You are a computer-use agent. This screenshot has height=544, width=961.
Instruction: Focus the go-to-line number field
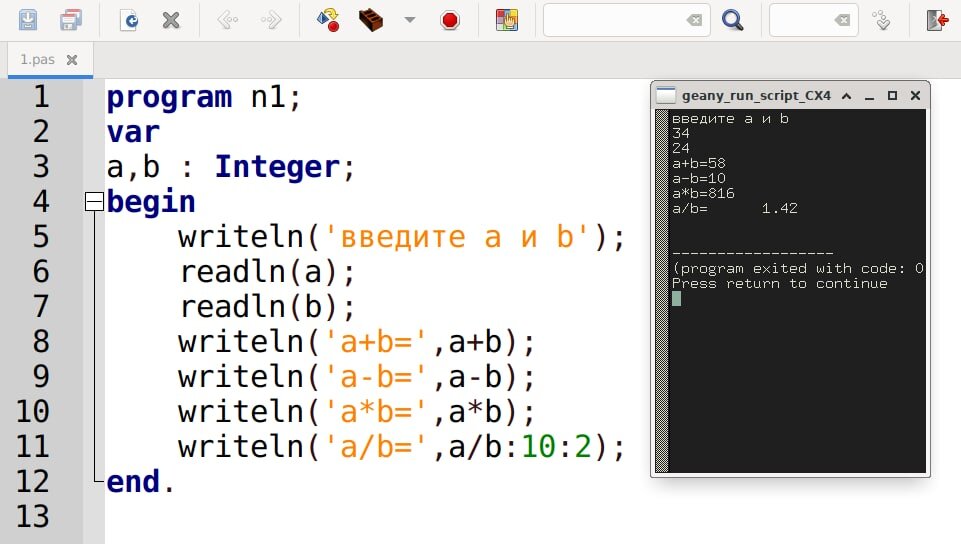(802, 20)
